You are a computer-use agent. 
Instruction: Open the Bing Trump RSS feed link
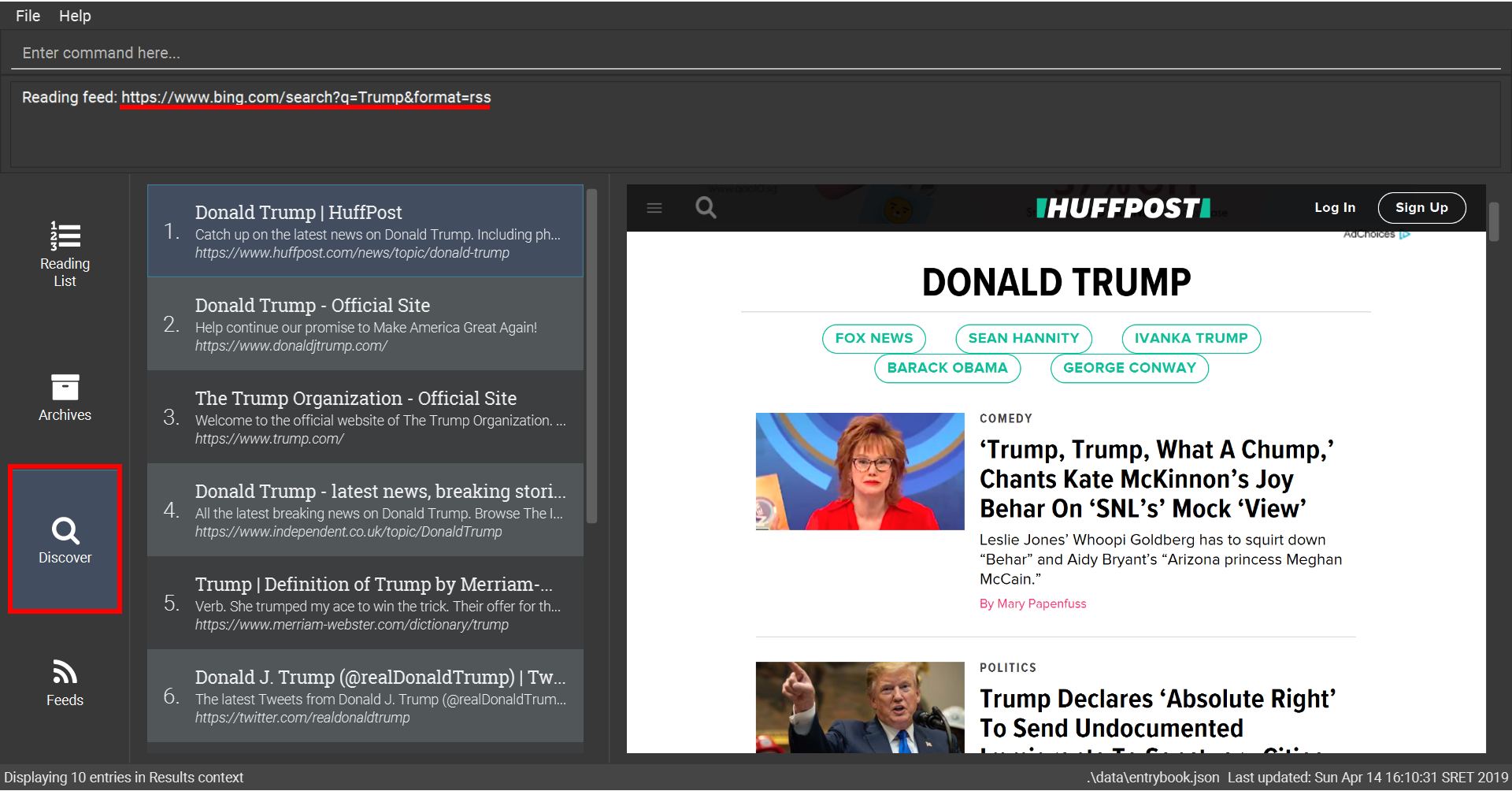point(306,98)
